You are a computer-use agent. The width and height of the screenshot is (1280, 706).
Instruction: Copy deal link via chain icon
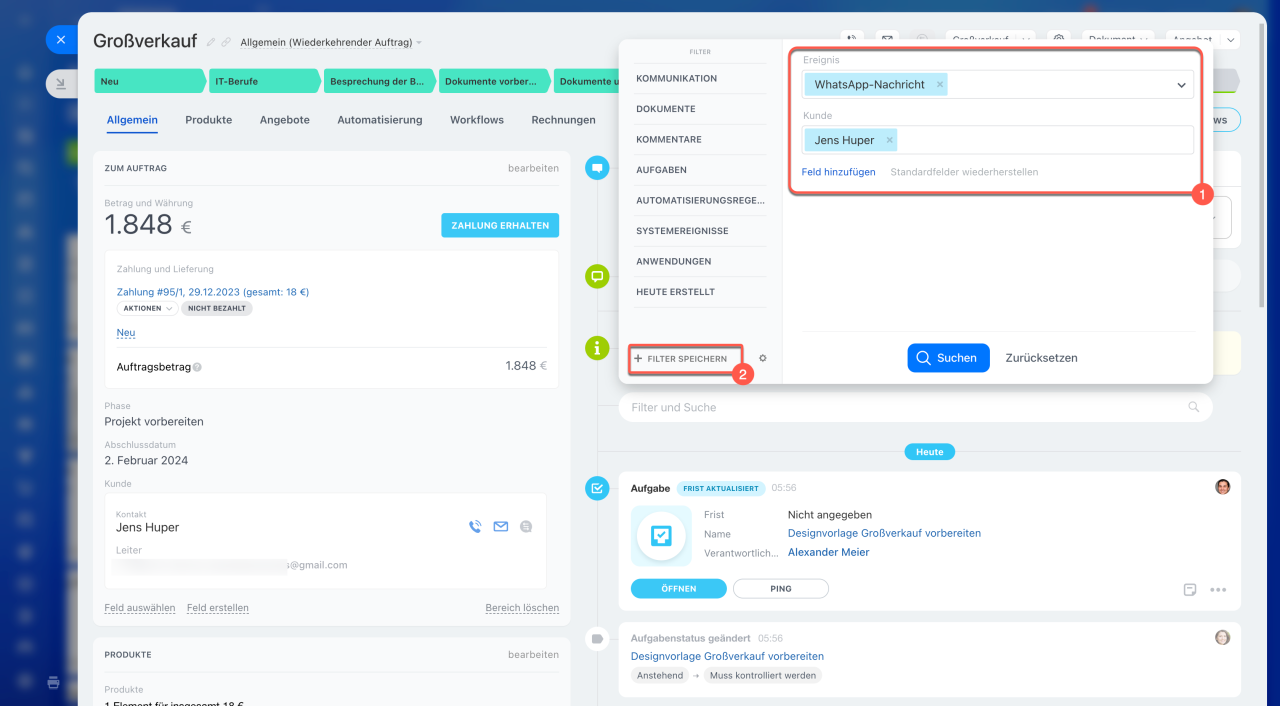pos(226,42)
